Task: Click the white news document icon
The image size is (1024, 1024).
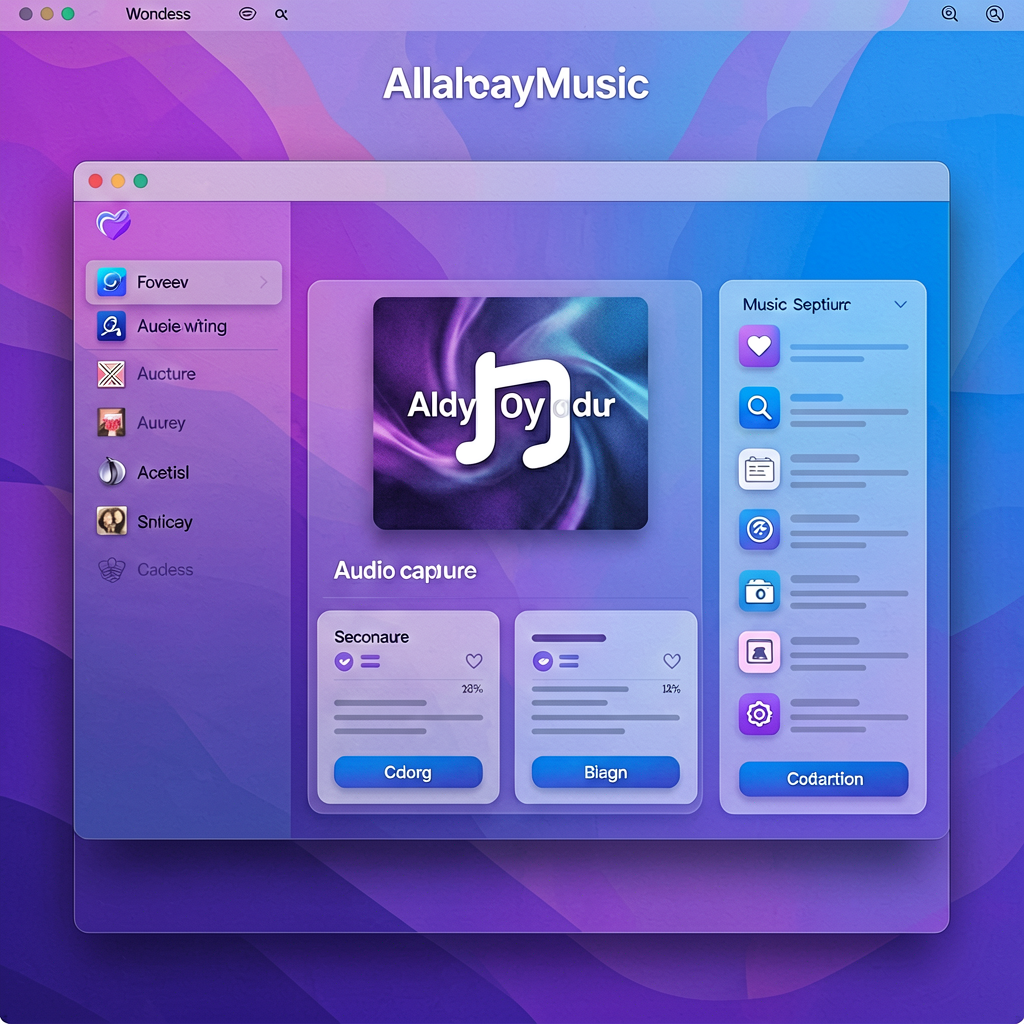Action: 759,469
